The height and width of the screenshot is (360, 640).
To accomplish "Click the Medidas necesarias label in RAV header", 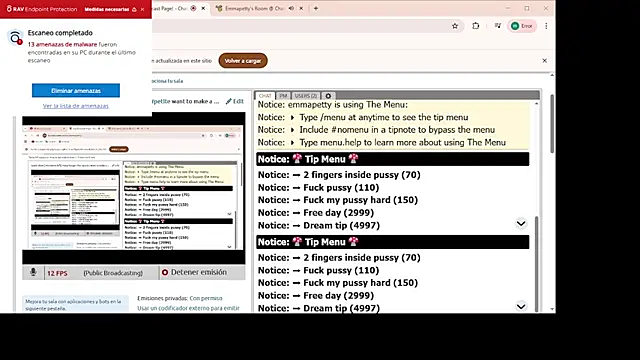I will [107, 9].
